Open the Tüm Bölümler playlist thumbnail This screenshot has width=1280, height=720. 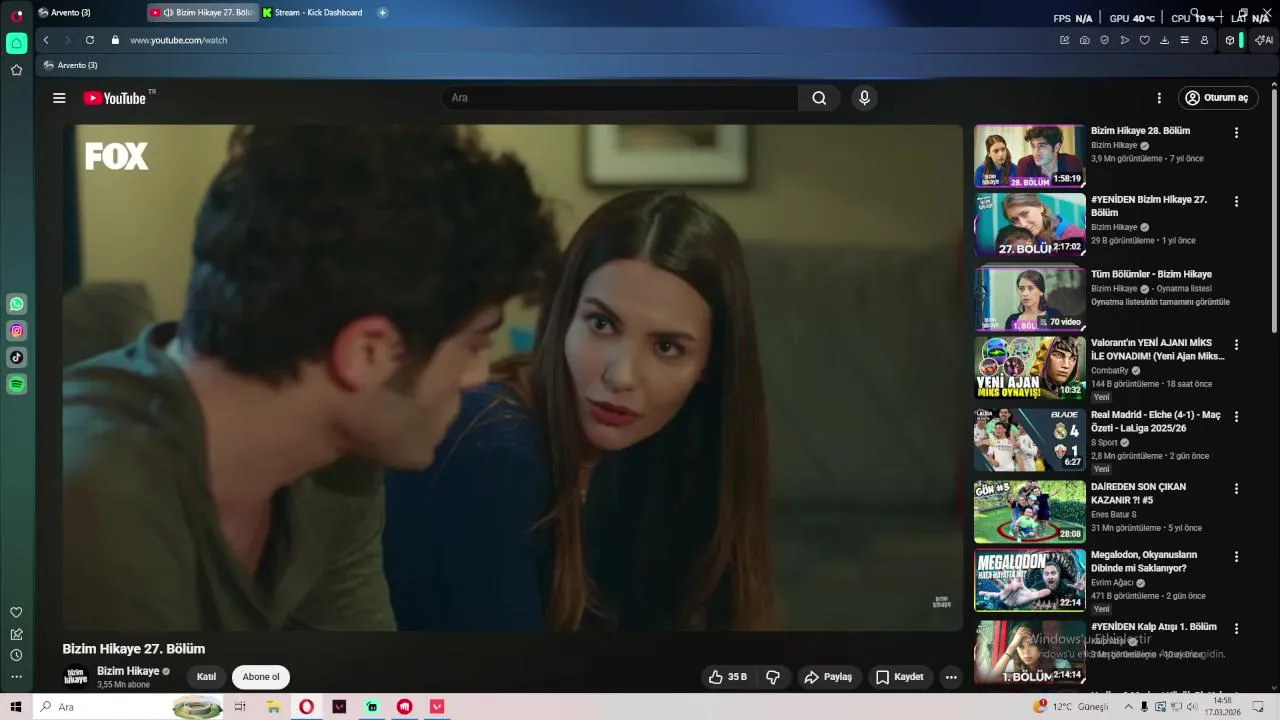tap(1029, 298)
